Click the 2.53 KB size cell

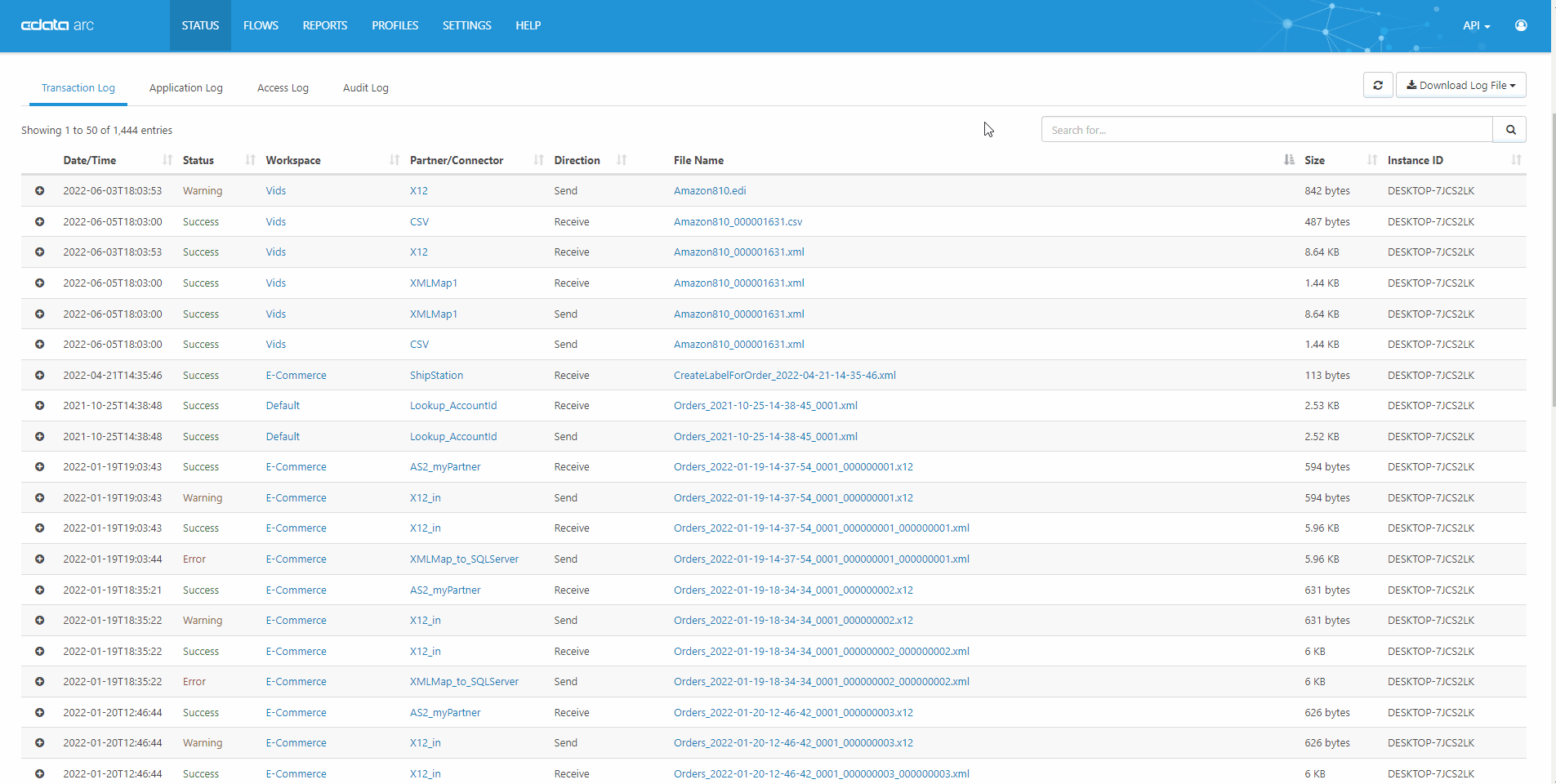pos(1322,406)
